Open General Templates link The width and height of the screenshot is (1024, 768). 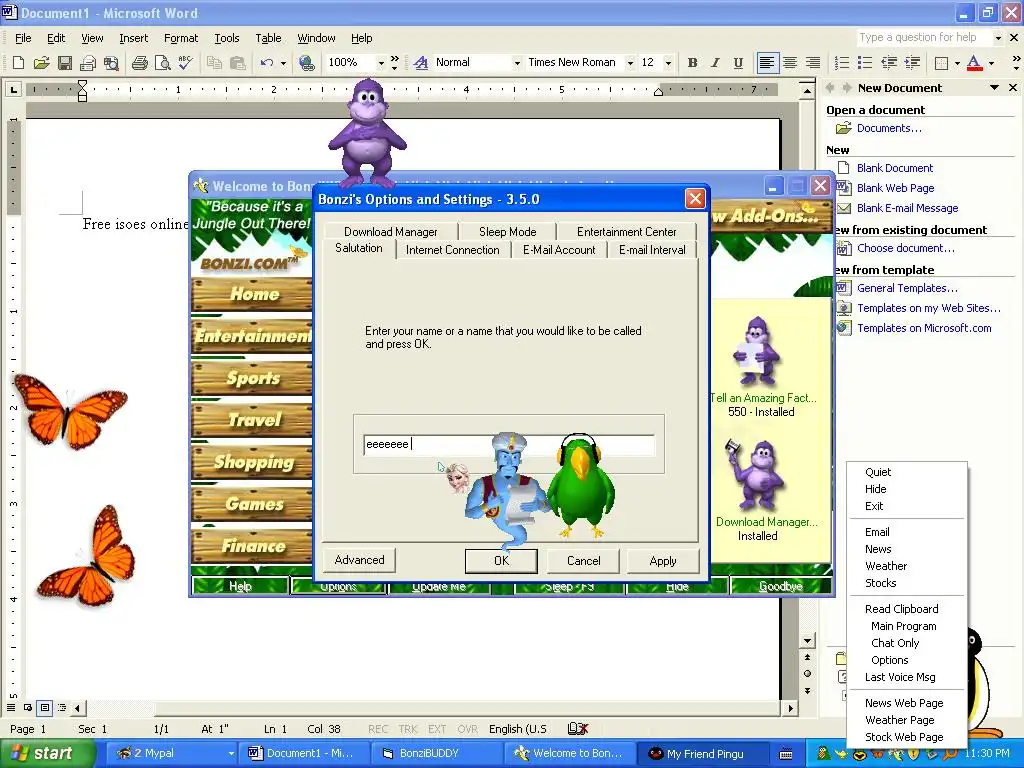coord(907,288)
